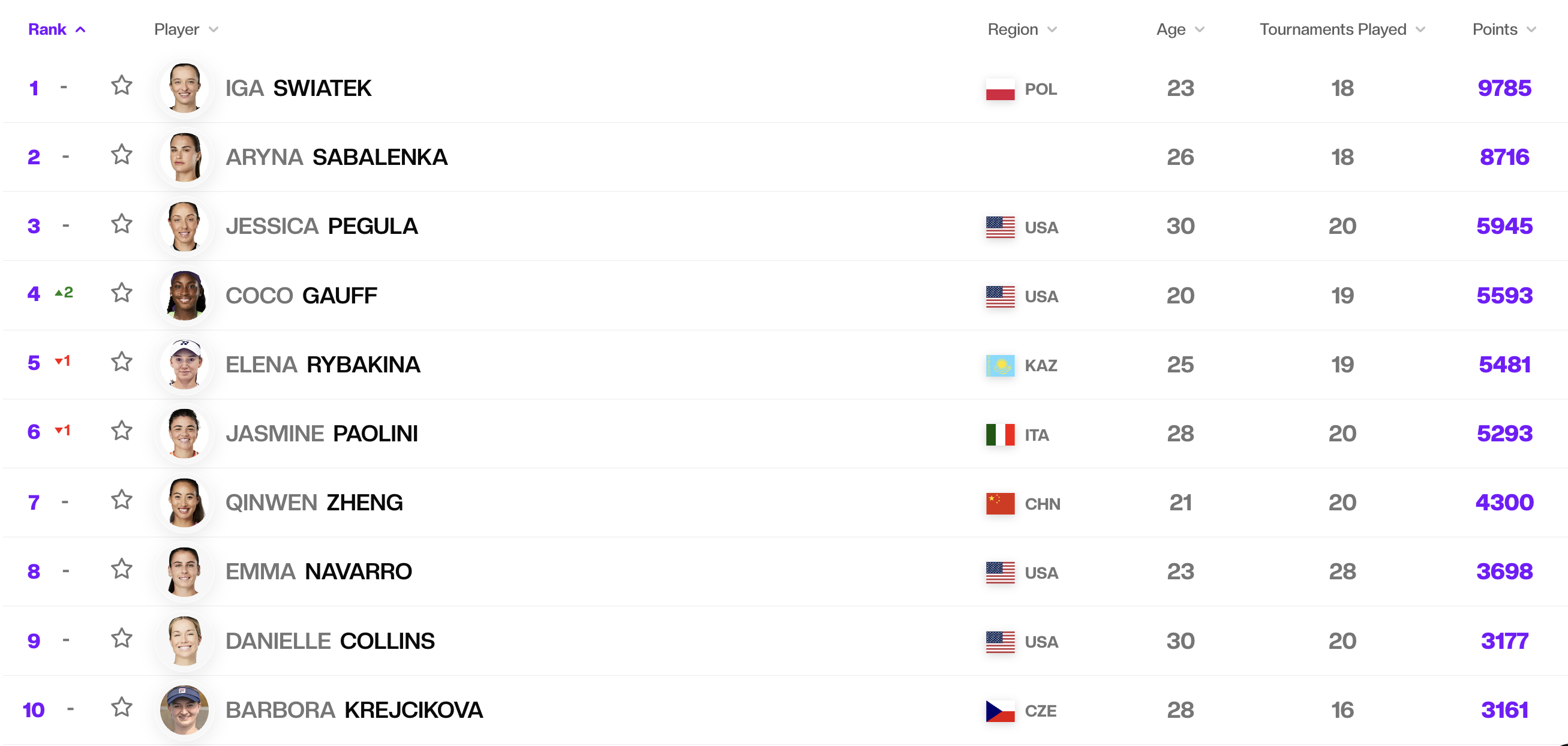Click the star icon beside Danielle Collins
The image size is (1568, 746).
[122, 638]
